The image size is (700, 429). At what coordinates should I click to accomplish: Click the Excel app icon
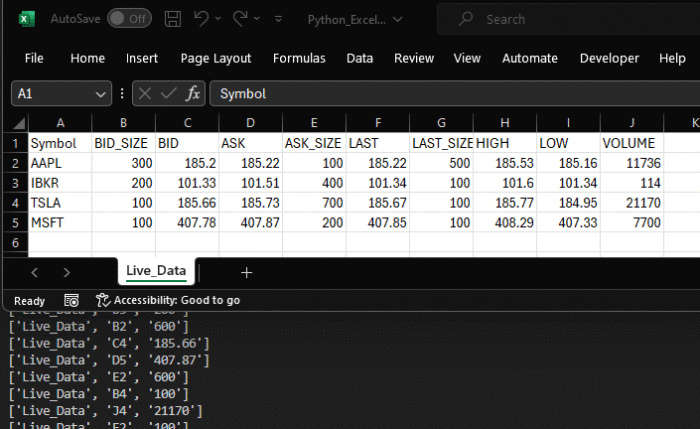tap(26, 19)
